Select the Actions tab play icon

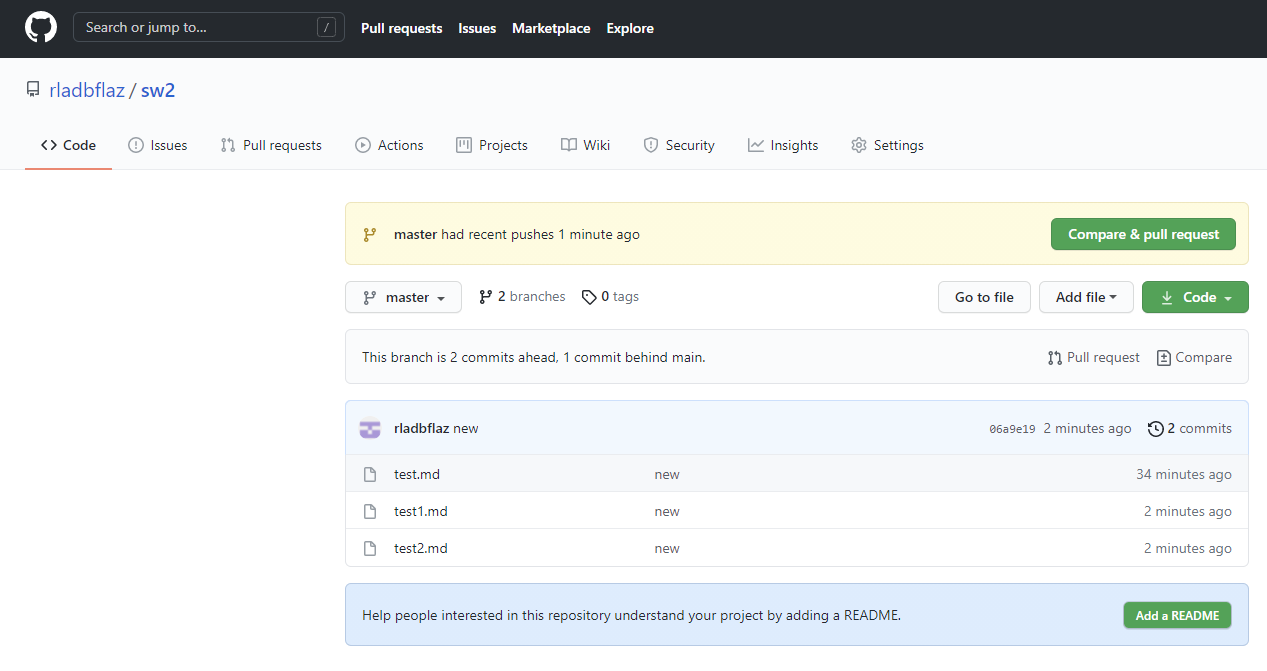pos(363,145)
